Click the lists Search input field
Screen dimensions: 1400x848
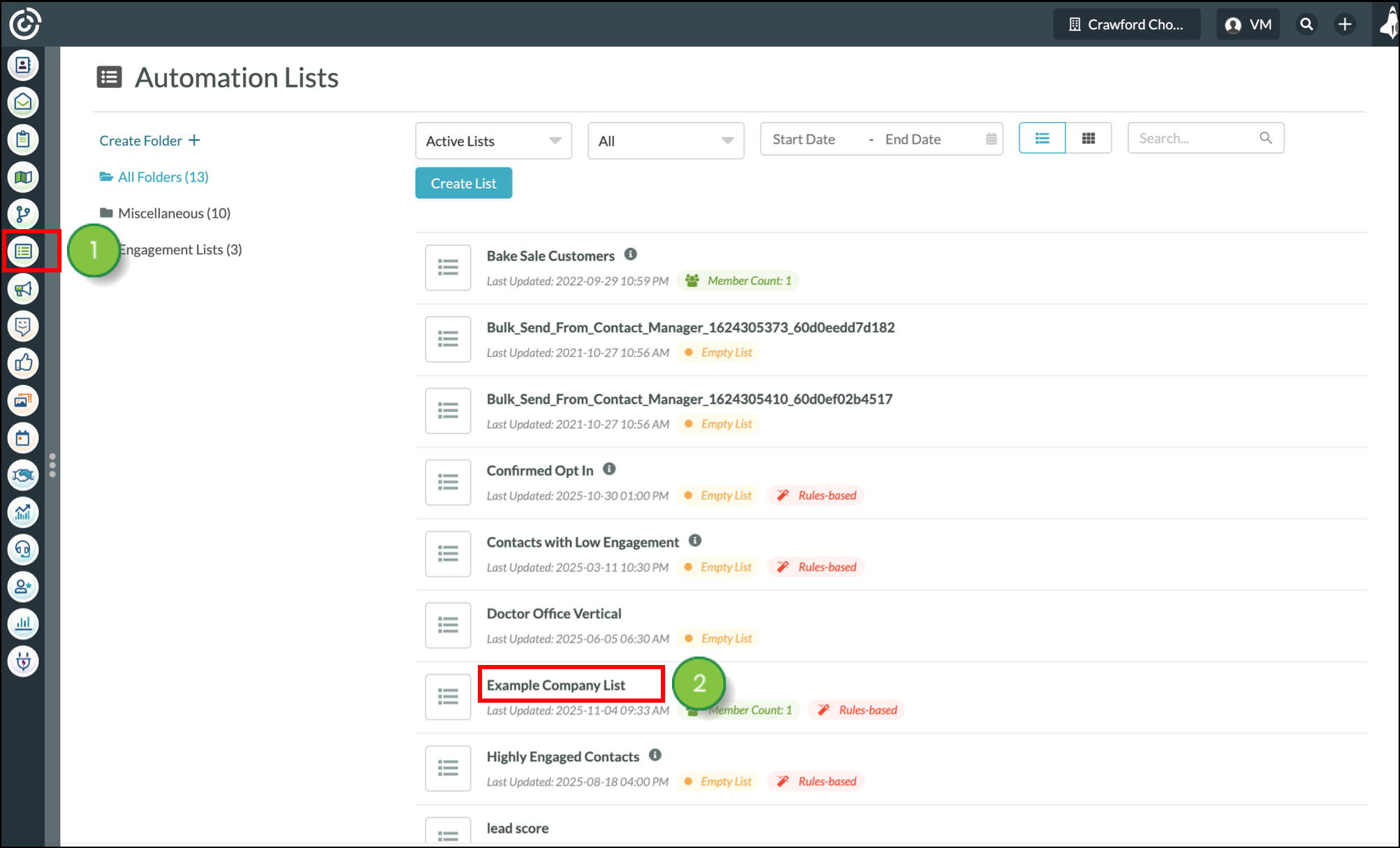(1196, 138)
